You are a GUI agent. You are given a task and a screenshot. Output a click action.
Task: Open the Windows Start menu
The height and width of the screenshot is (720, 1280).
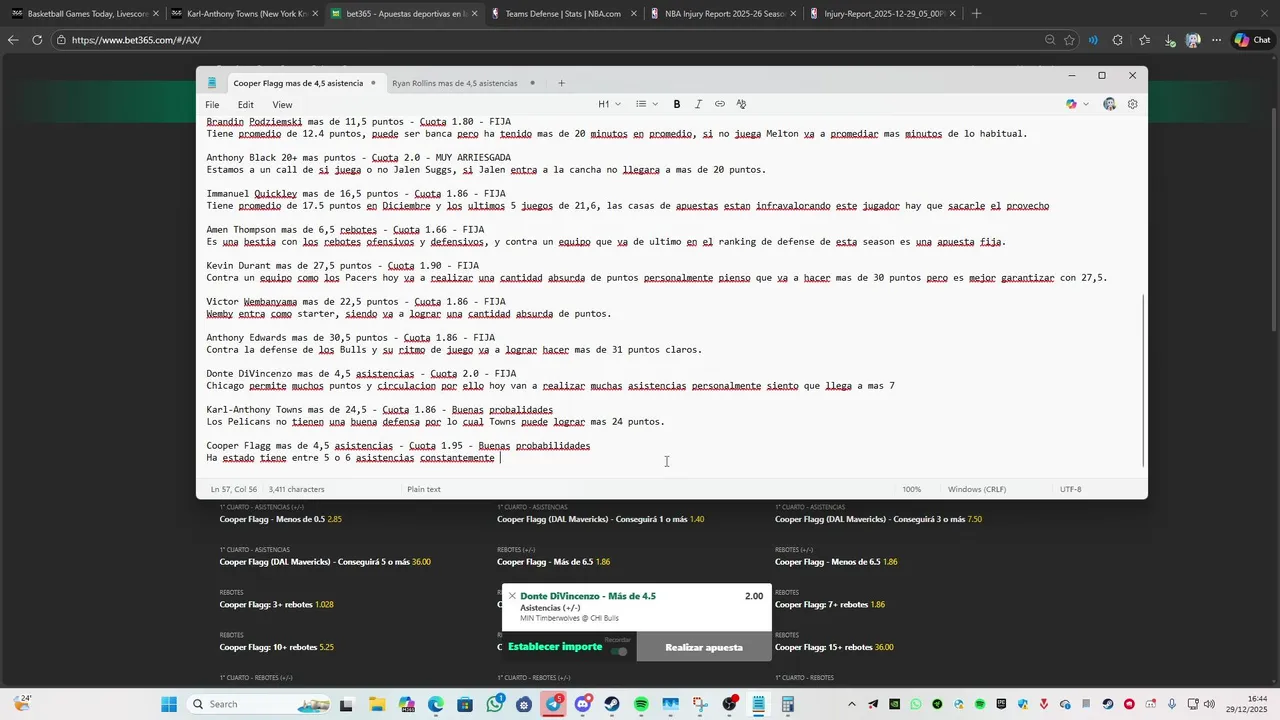[x=169, y=704]
